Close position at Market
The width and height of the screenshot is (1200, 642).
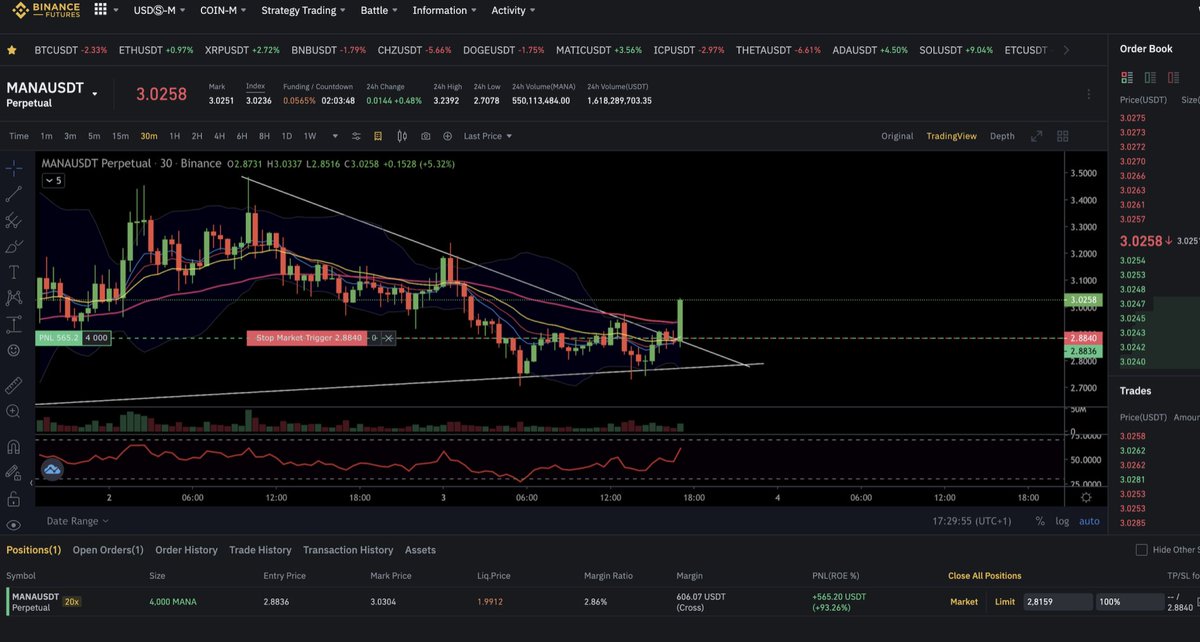point(964,602)
